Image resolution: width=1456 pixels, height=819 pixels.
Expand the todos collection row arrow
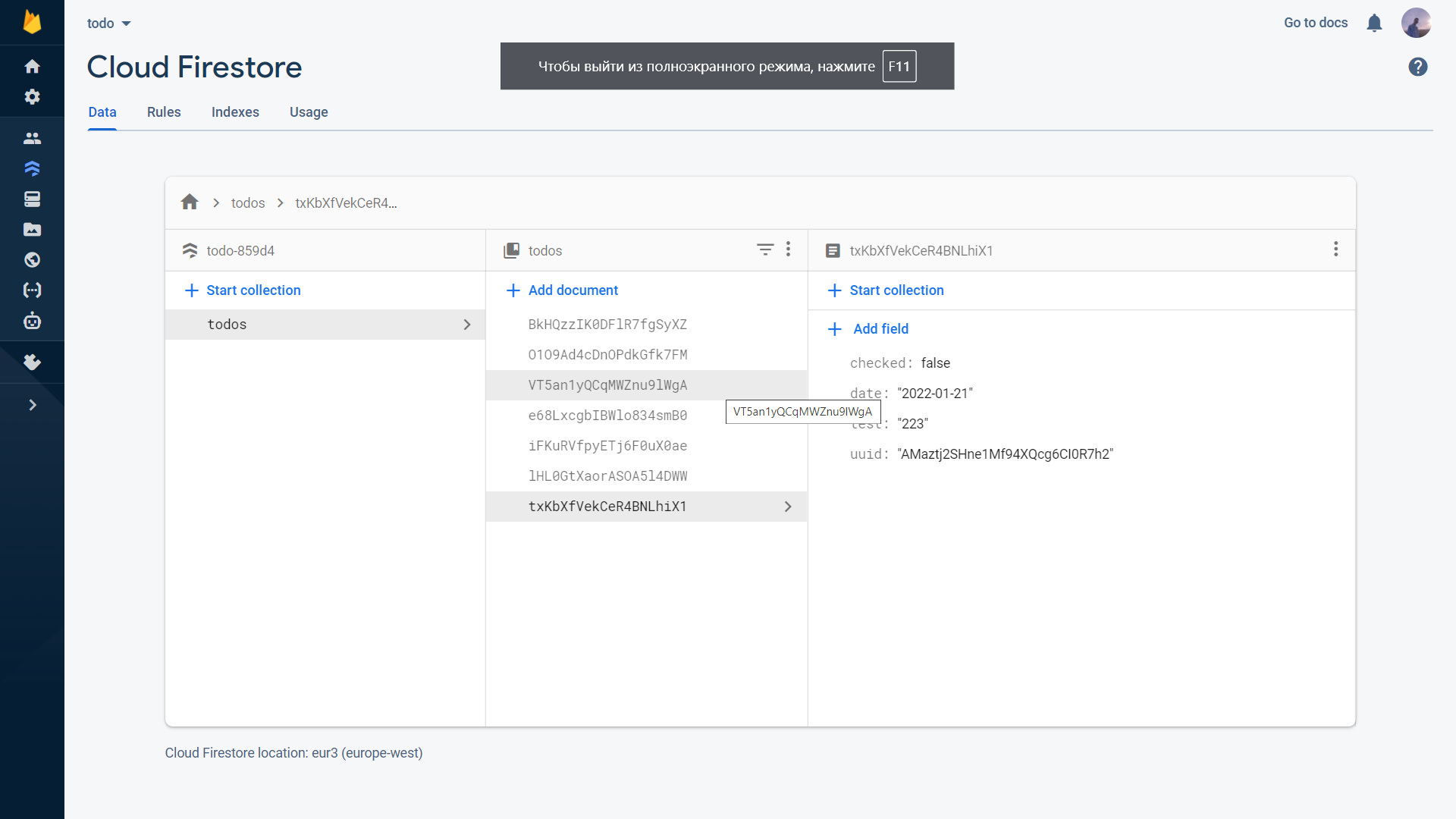(466, 324)
